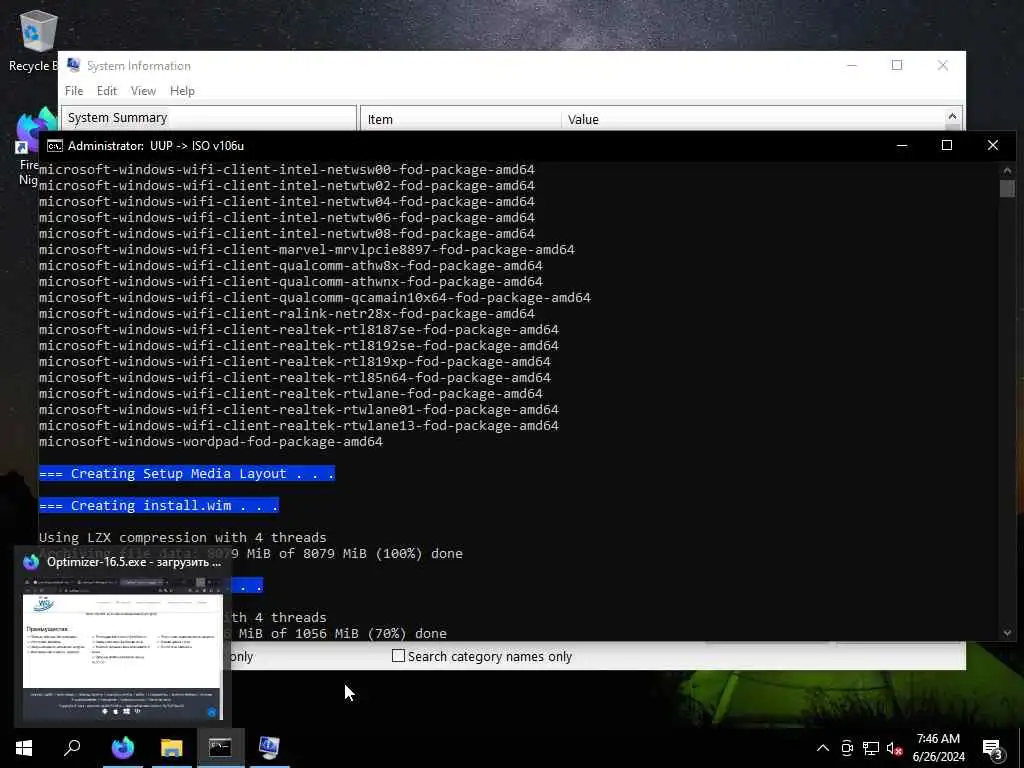The width and height of the screenshot is (1024, 768).
Task: Open View menu in System Information
Action: [x=143, y=91]
